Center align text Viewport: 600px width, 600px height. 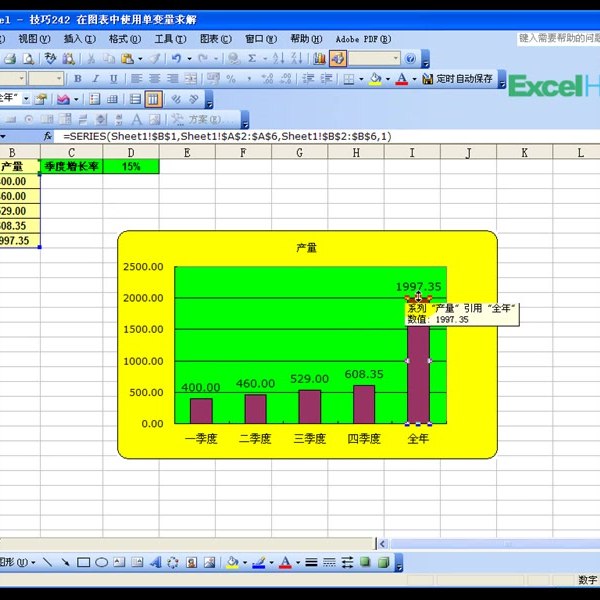[154, 79]
